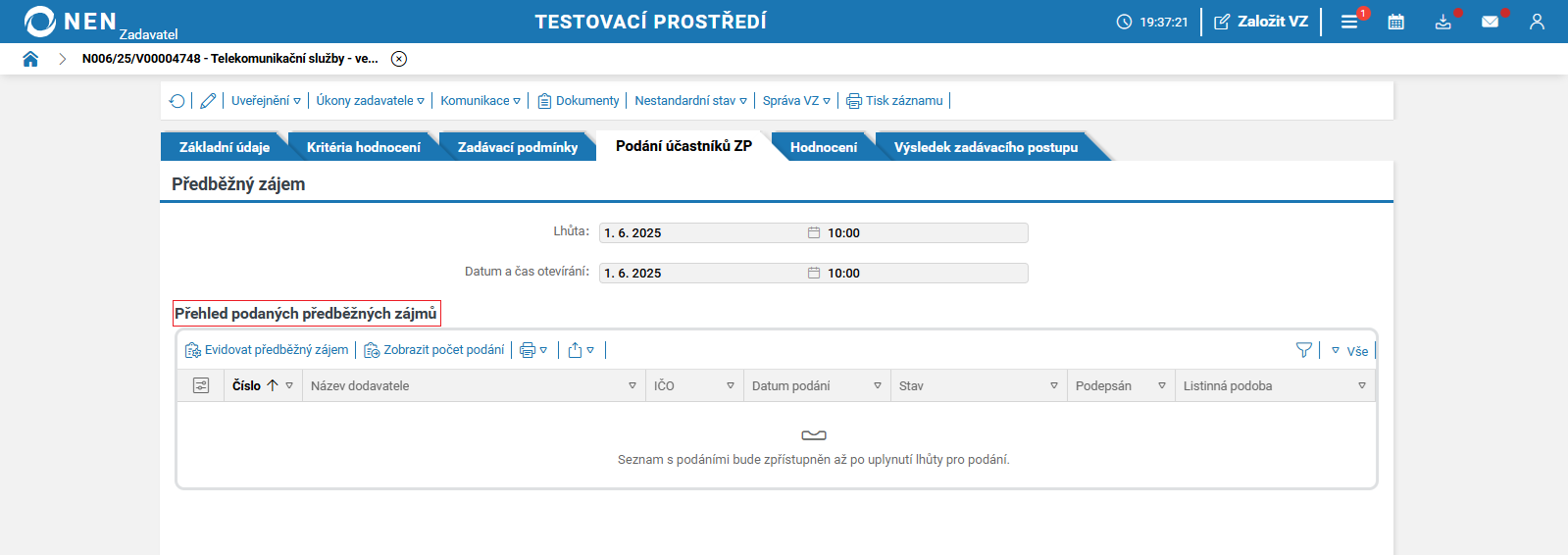Open Dokumenty from the toolbar
The height and width of the screenshot is (555, 1568).
pyautogui.click(x=579, y=101)
